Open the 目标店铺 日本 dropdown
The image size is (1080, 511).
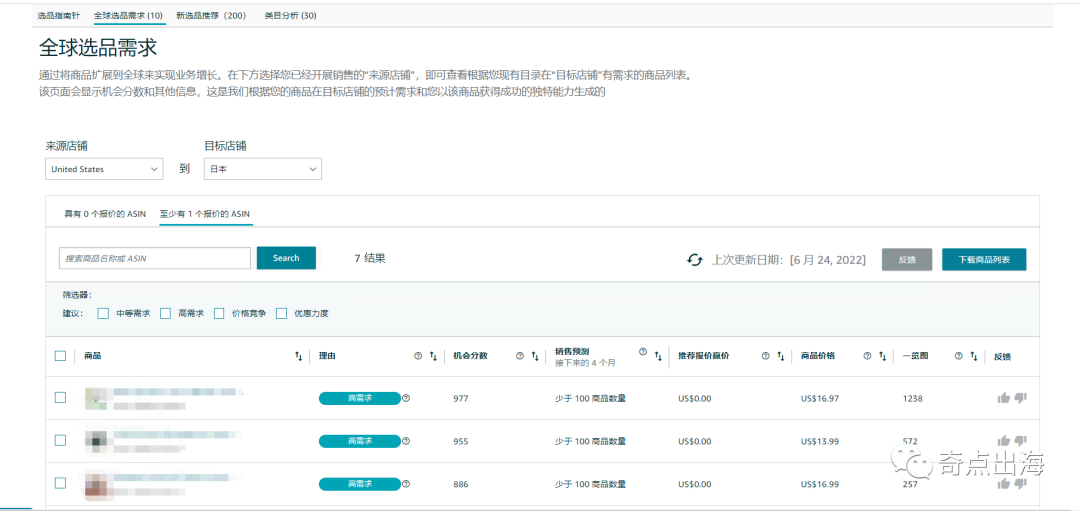click(x=262, y=169)
